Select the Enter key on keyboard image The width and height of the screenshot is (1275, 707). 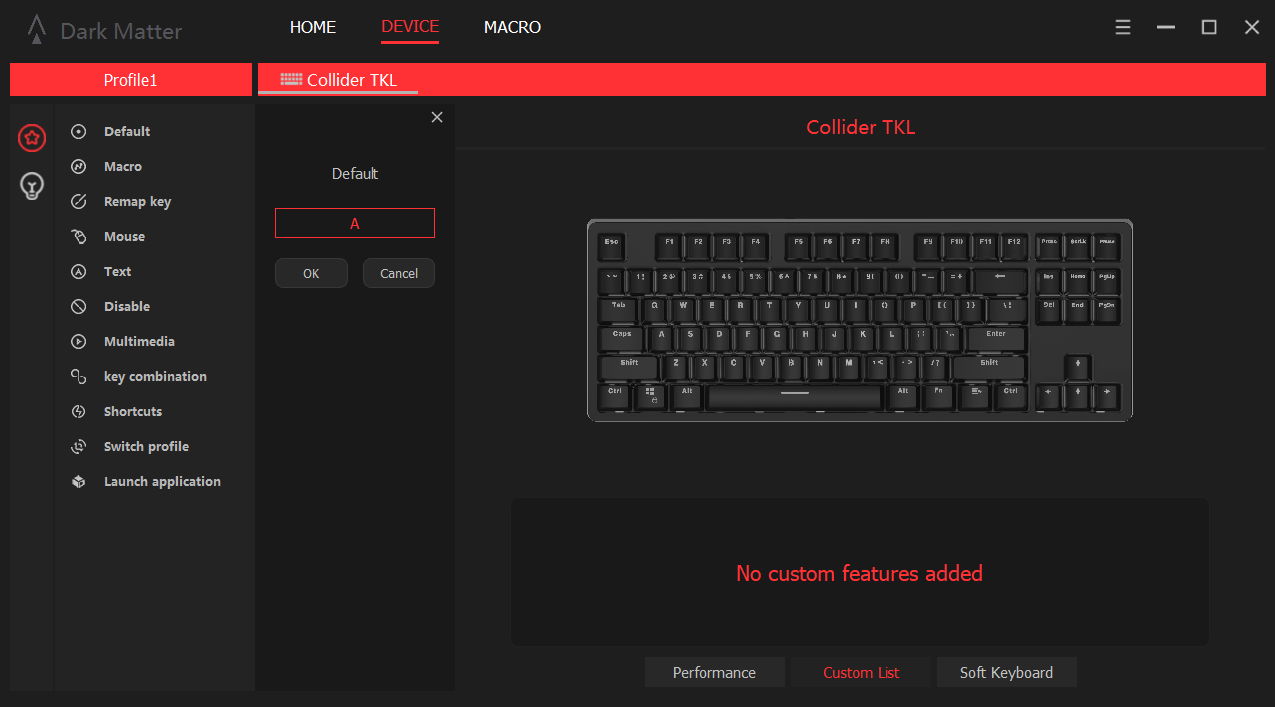pos(996,339)
